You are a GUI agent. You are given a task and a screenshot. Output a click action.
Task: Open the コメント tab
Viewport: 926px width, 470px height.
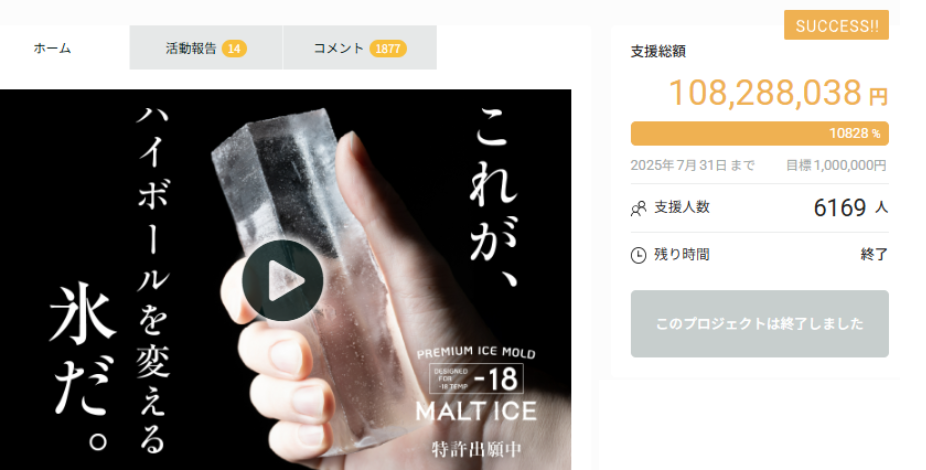[360, 48]
